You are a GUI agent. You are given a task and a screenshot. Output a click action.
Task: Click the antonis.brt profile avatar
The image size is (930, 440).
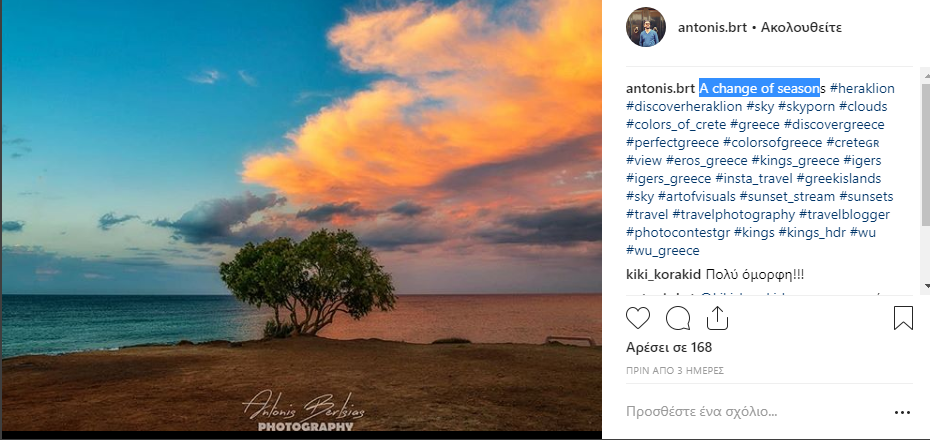646,27
